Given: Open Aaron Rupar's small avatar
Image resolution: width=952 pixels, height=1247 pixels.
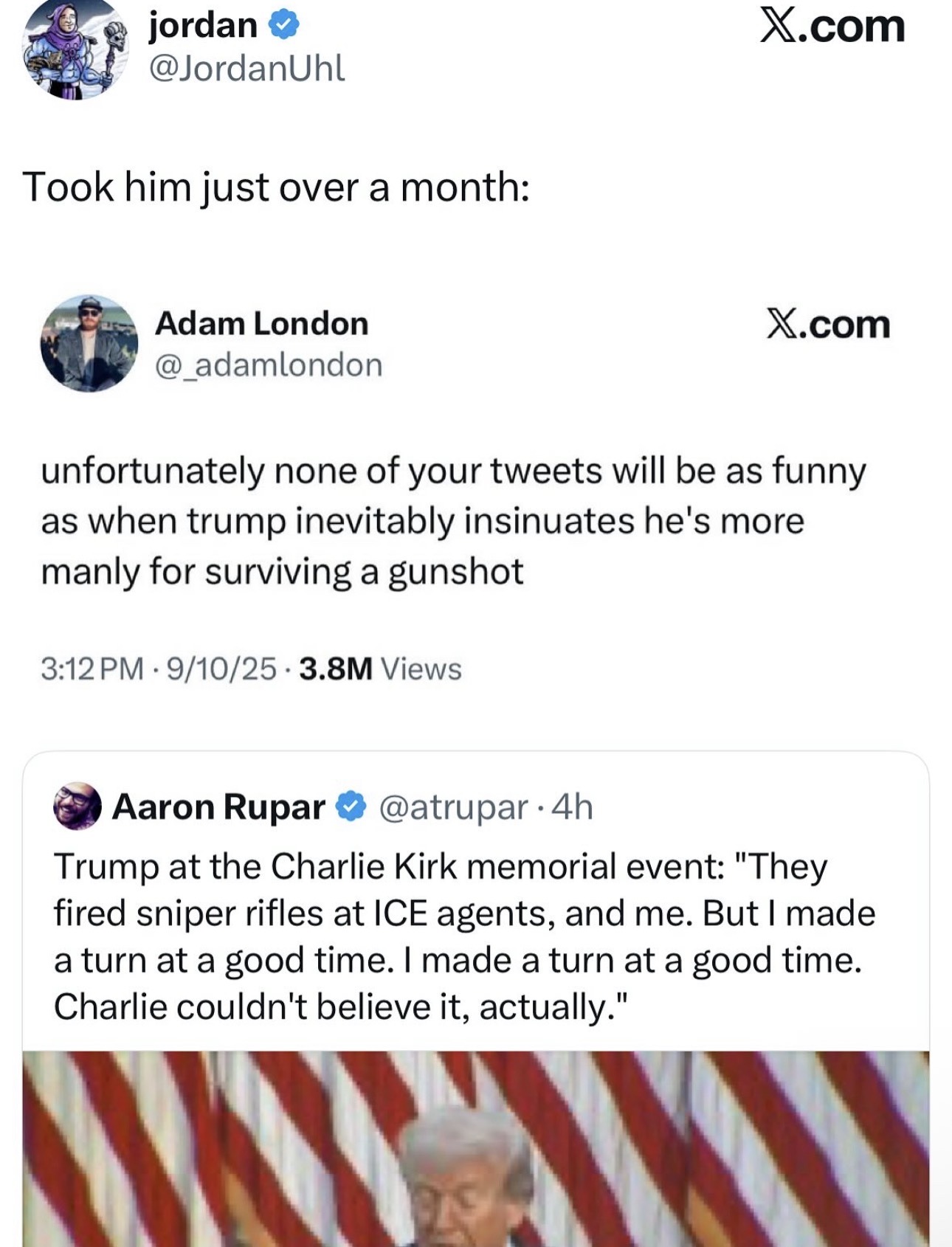Looking at the screenshot, I should click(77, 806).
